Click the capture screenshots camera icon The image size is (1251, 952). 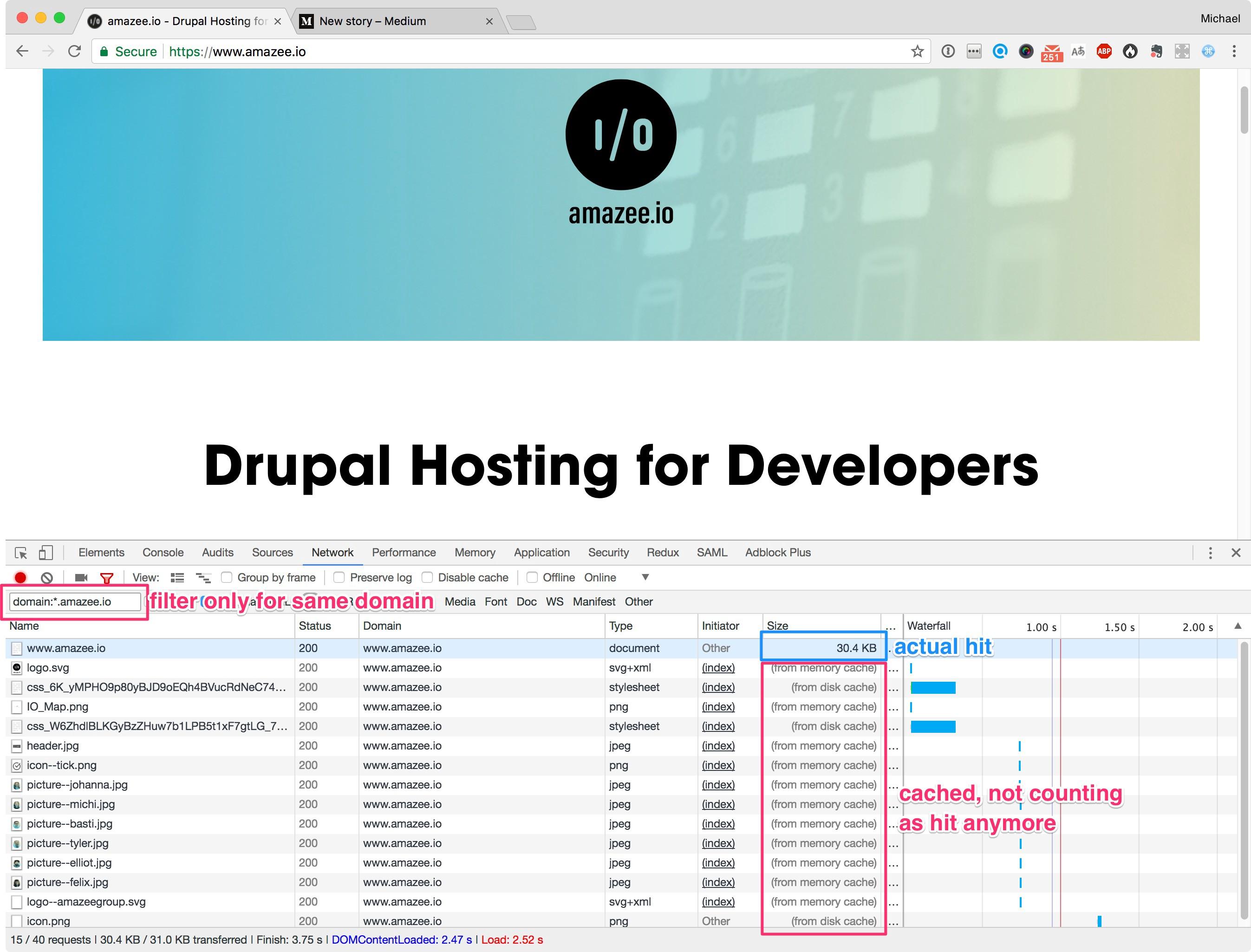coord(81,577)
